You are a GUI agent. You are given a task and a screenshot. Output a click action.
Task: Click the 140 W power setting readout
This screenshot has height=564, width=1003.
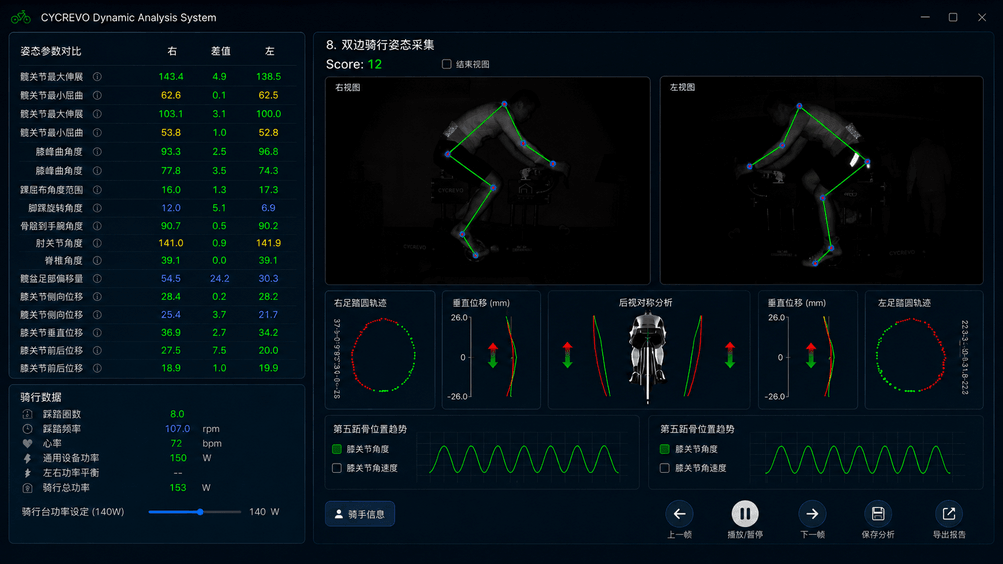pos(264,512)
